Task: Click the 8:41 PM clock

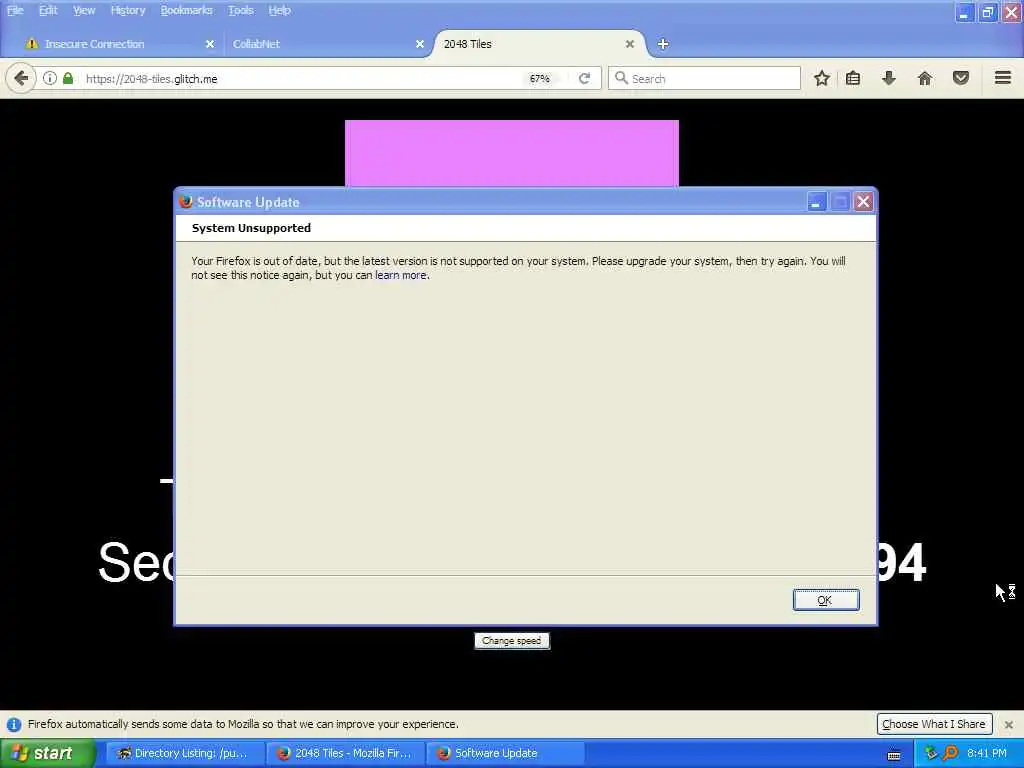Action: [987, 753]
